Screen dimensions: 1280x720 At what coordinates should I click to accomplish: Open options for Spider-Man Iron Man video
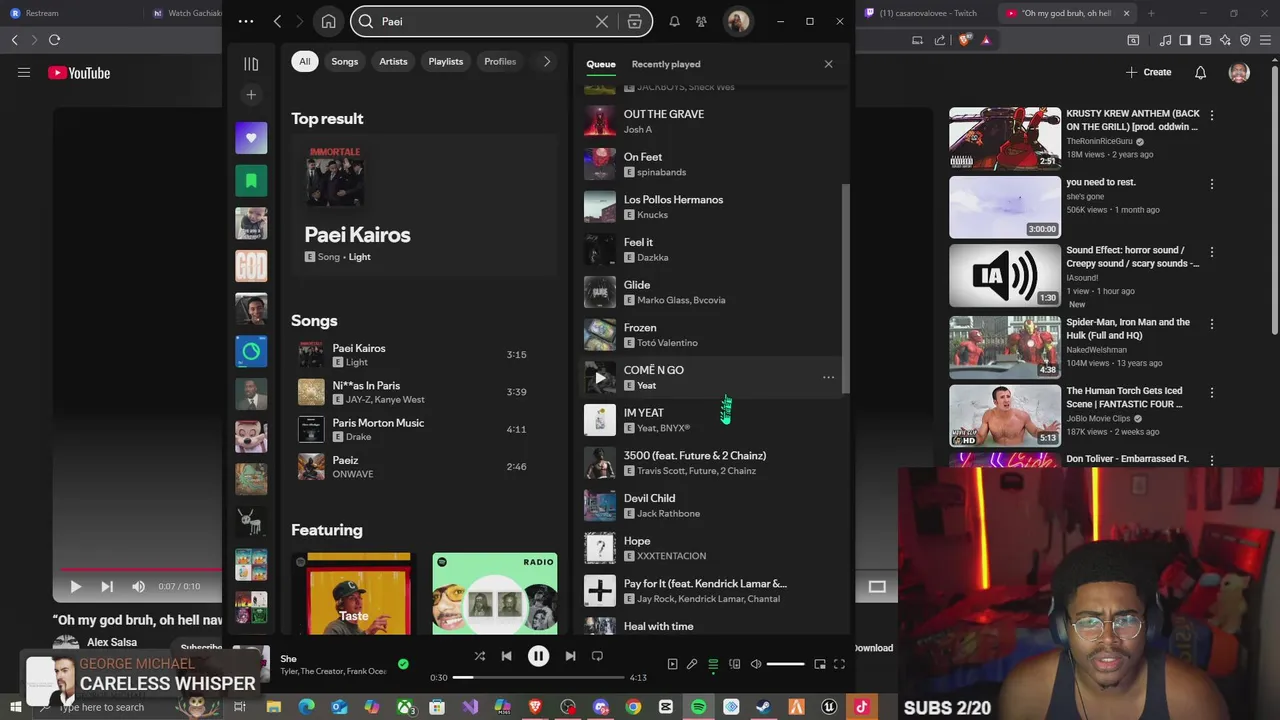click(x=1212, y=324)
